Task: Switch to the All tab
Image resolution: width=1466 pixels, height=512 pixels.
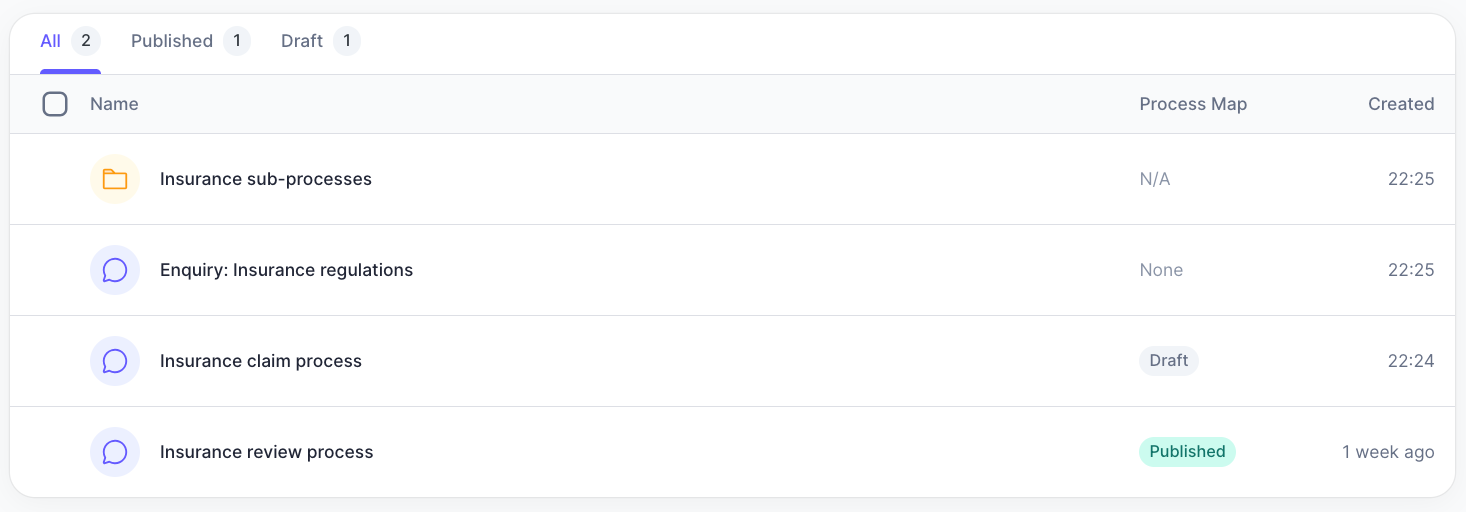Action: tap(51, 41)
